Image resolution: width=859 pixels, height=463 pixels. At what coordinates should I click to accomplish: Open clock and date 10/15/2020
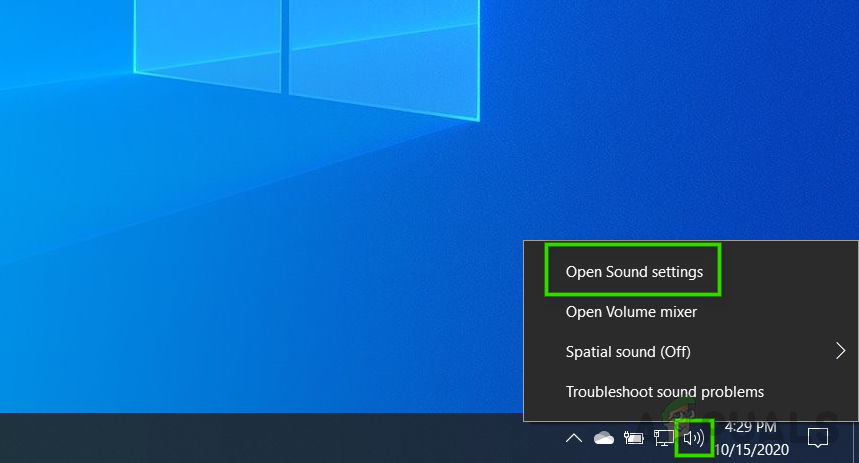pyautogui.click(x=751, y=438)
